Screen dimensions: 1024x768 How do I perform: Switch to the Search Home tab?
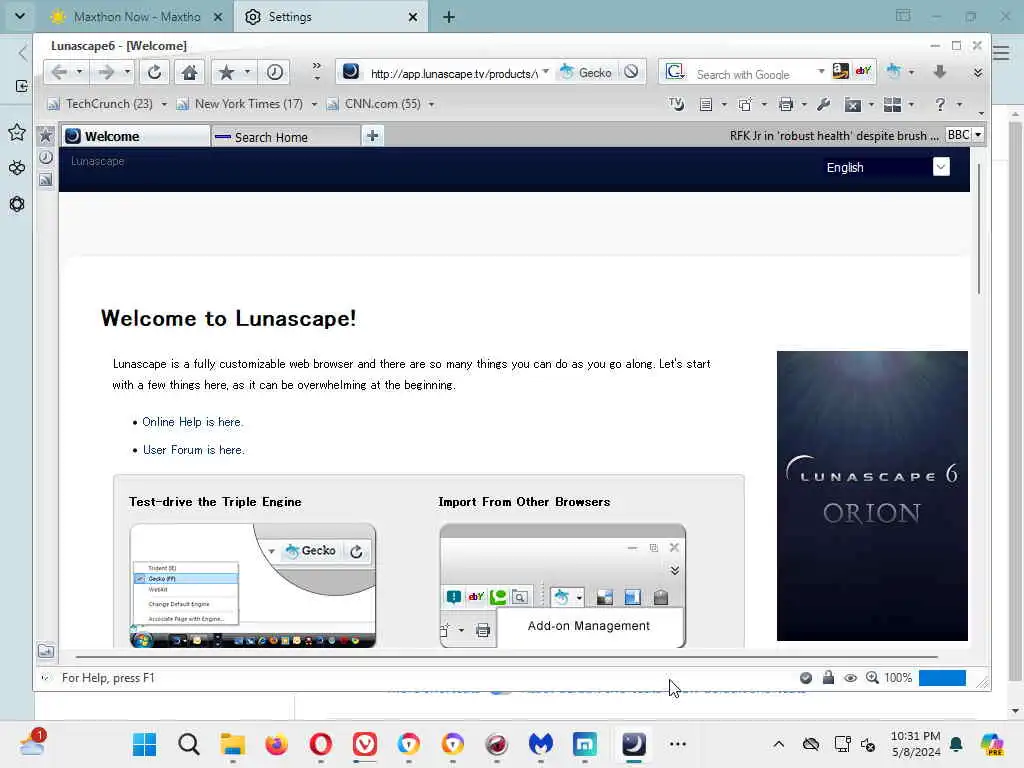click(286, 136)
